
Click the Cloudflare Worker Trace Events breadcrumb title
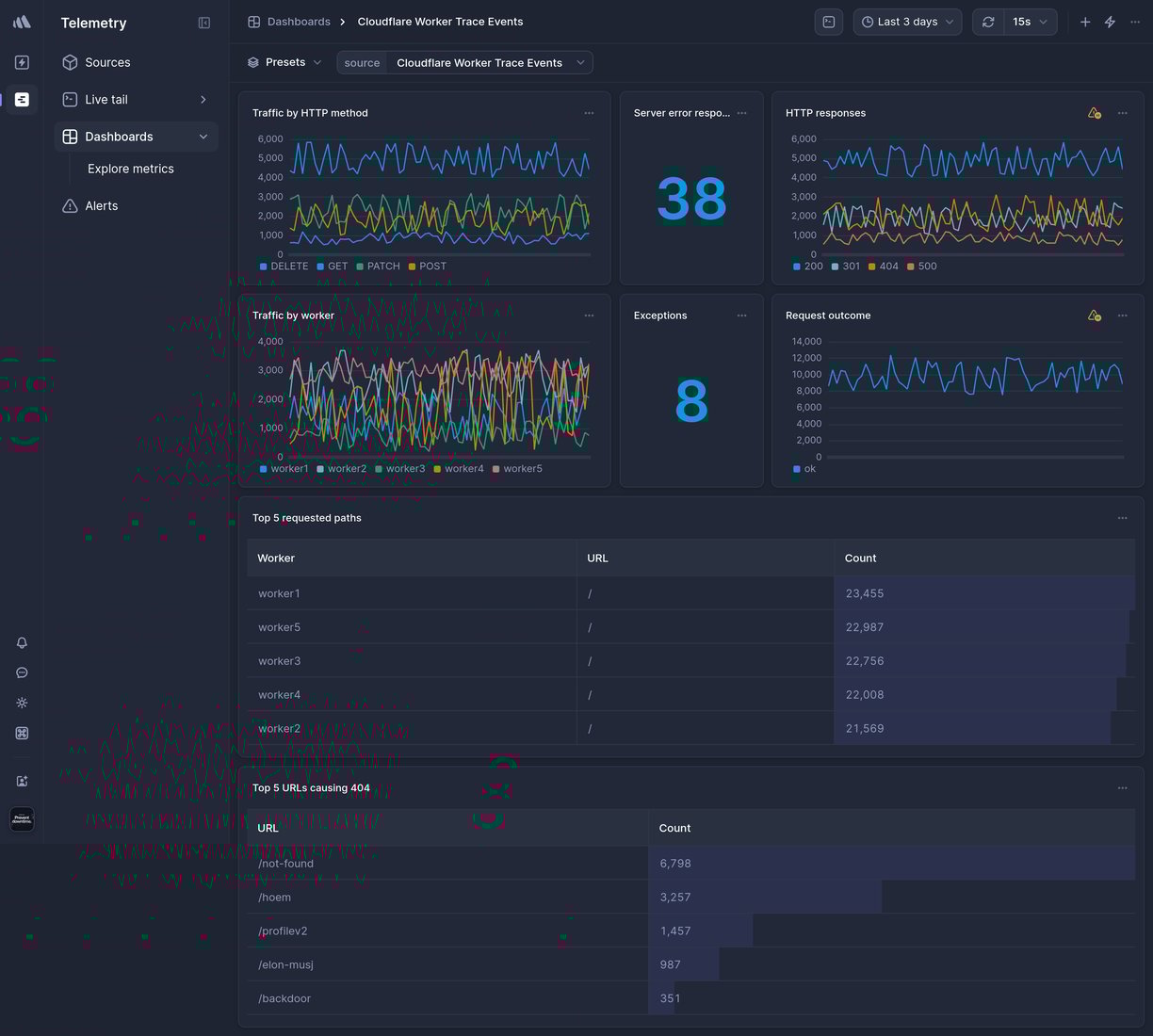(440, 22)
